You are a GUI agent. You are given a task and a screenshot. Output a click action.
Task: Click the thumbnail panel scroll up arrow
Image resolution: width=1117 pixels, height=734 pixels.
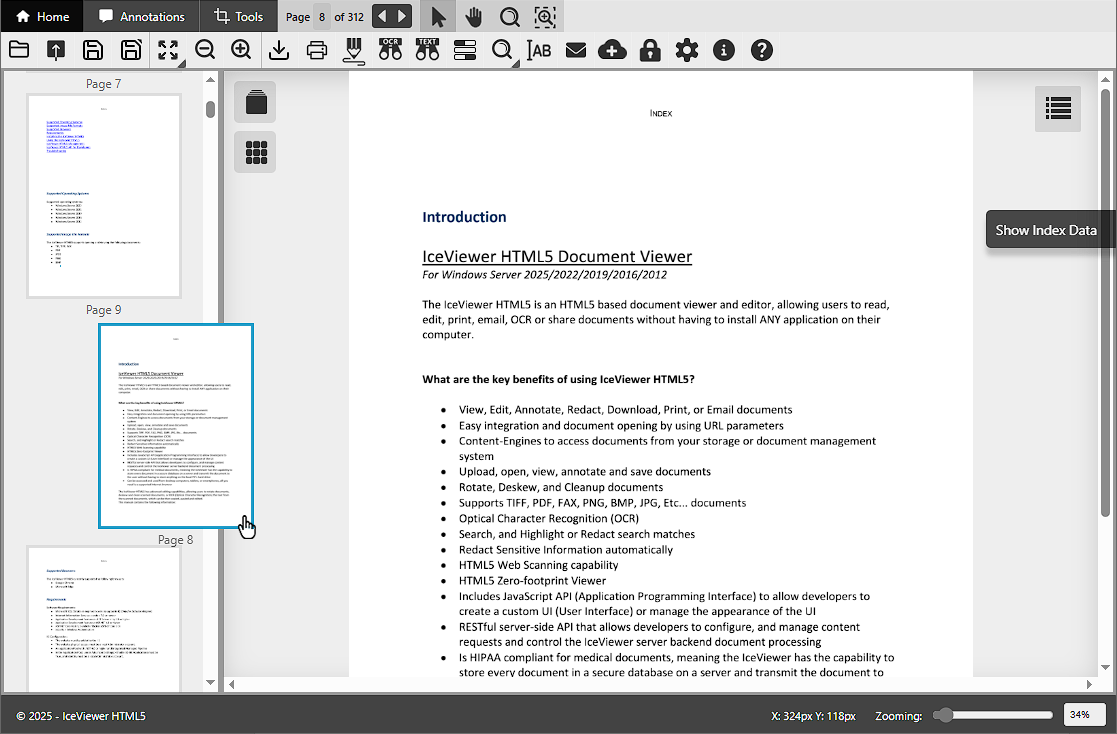(x=210, y=80)
